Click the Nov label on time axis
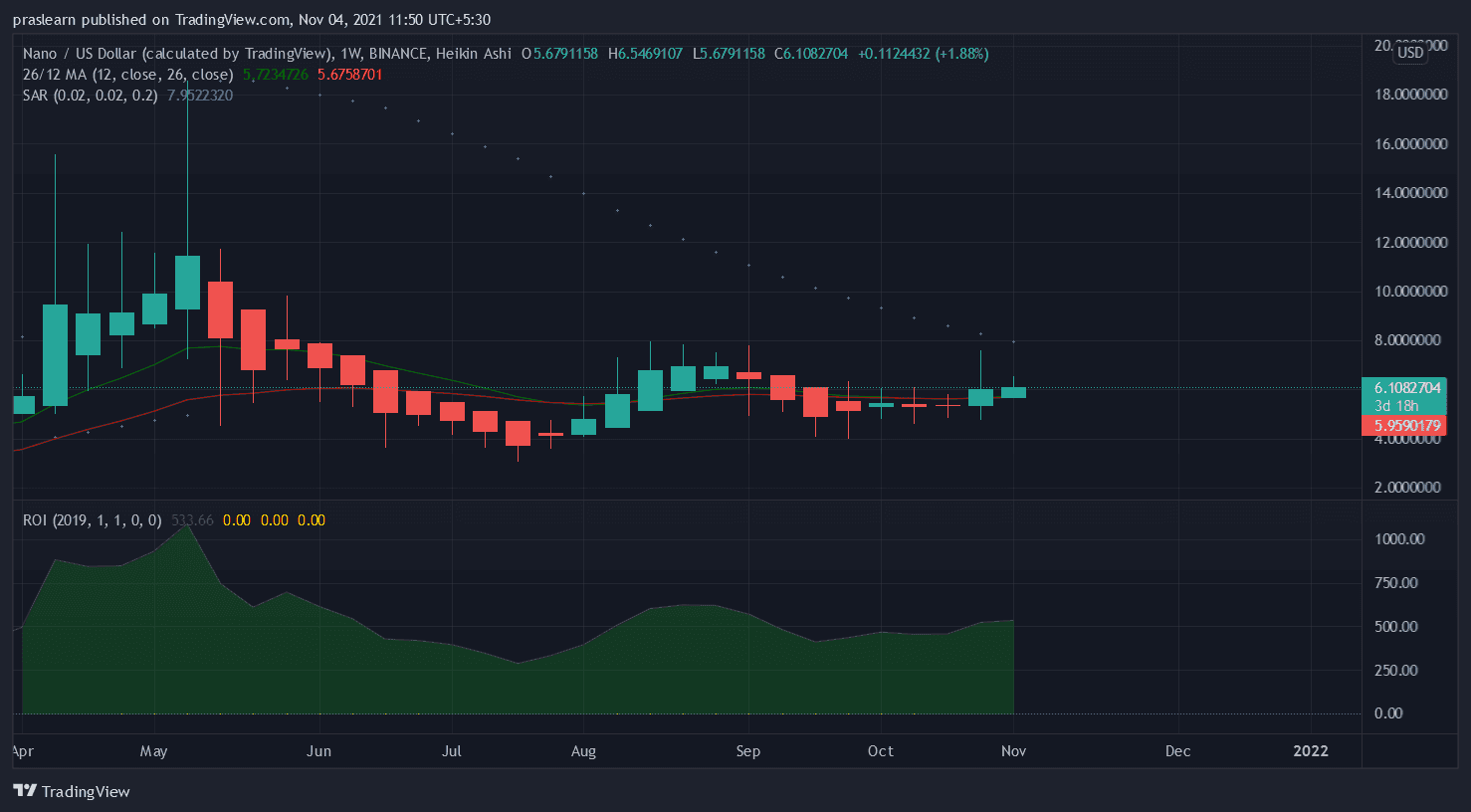The width and height of the screenshot is (1471, 812). click(1013, 751)
